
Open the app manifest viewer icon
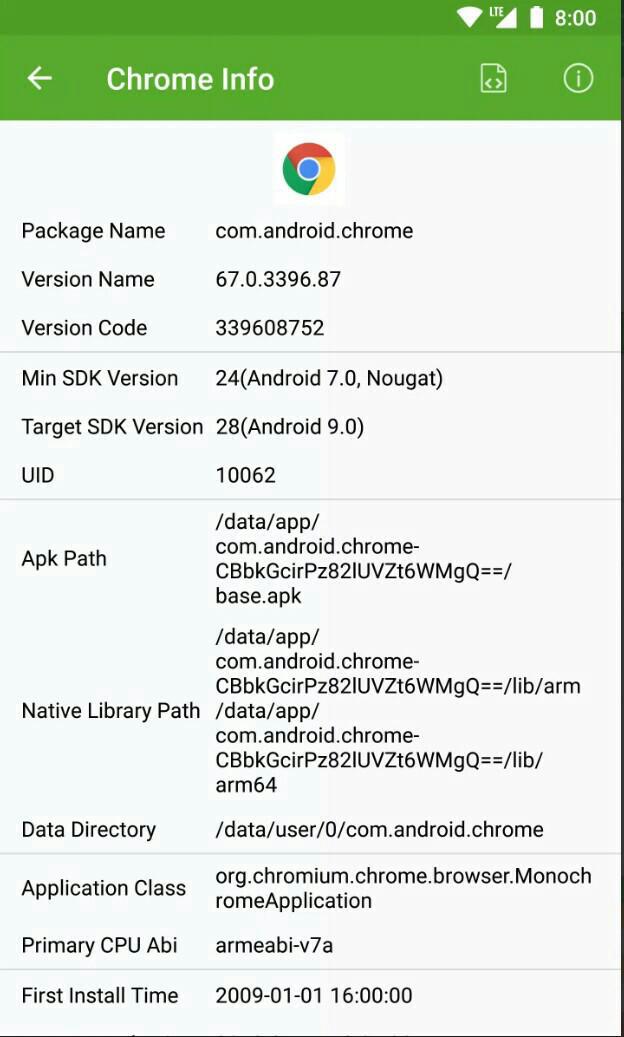pos(493,78)
